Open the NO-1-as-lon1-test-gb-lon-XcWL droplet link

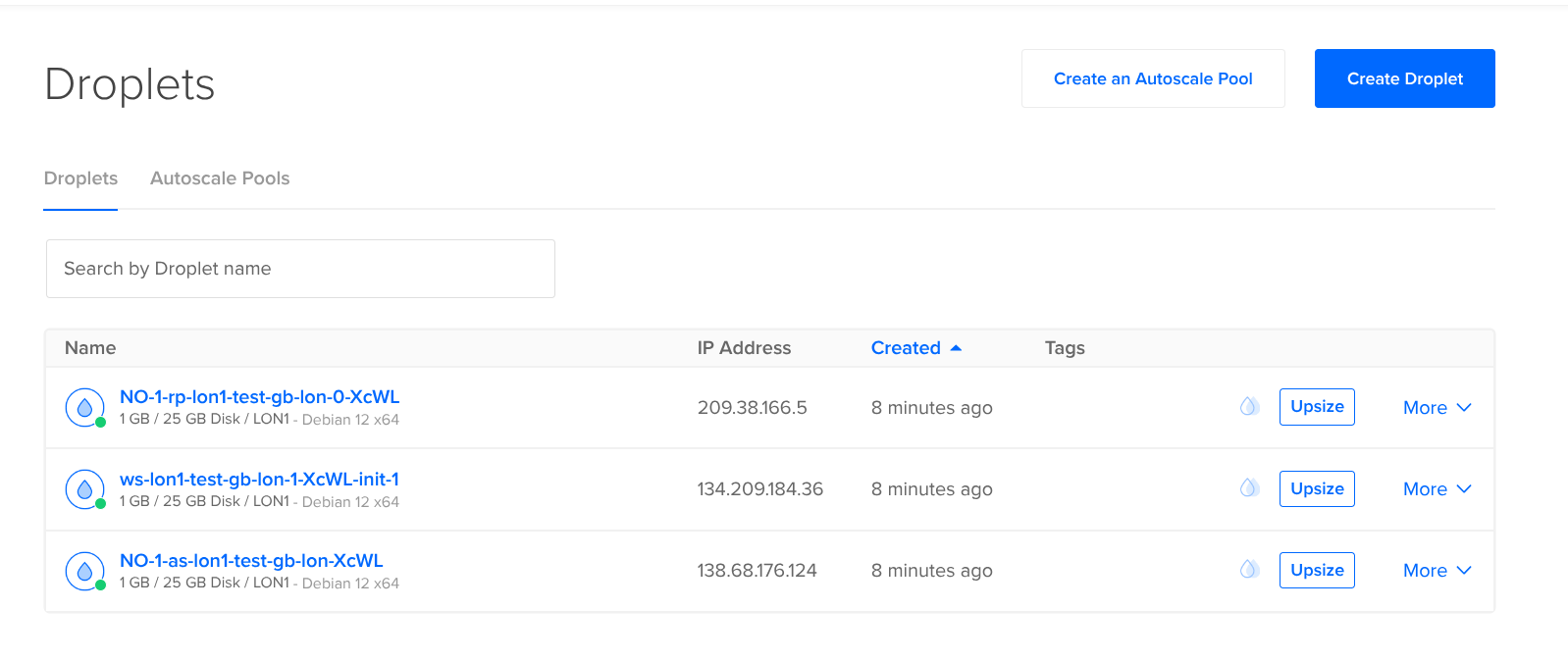[251, 560]
